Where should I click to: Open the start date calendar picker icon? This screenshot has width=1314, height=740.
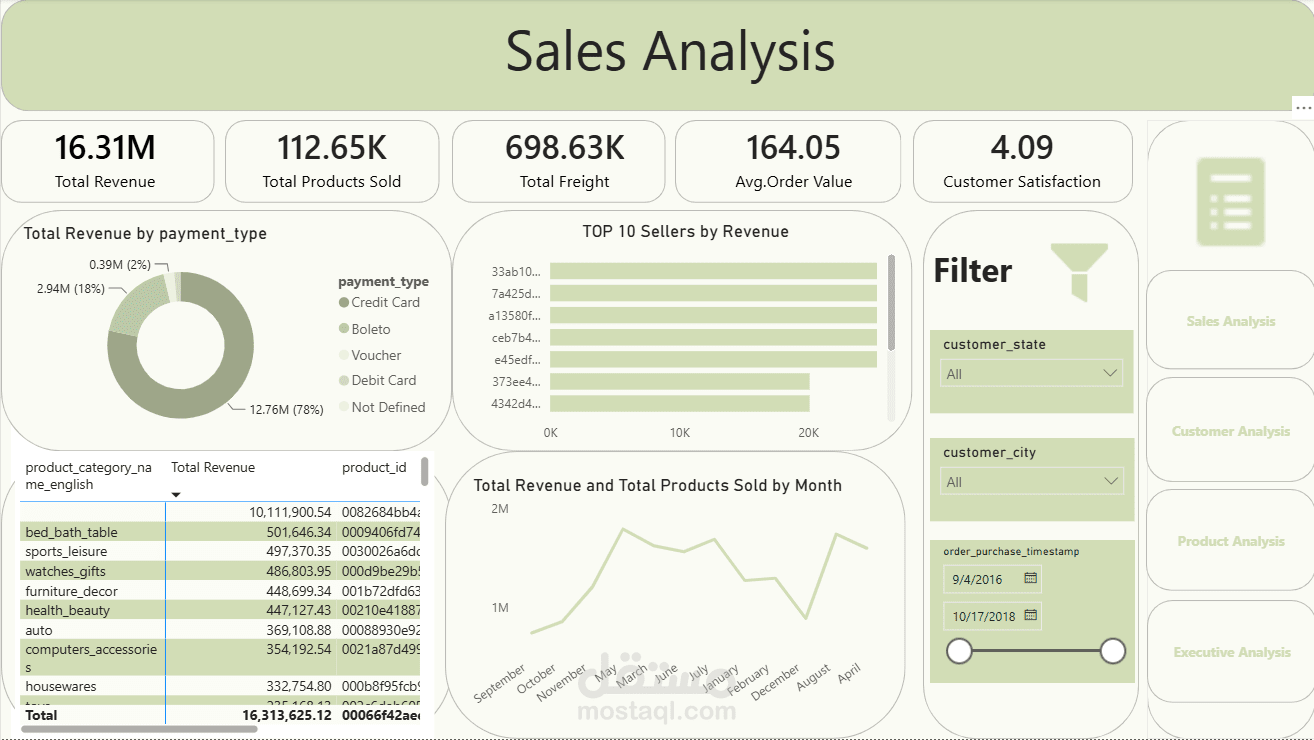click(x=1031, y=578)
